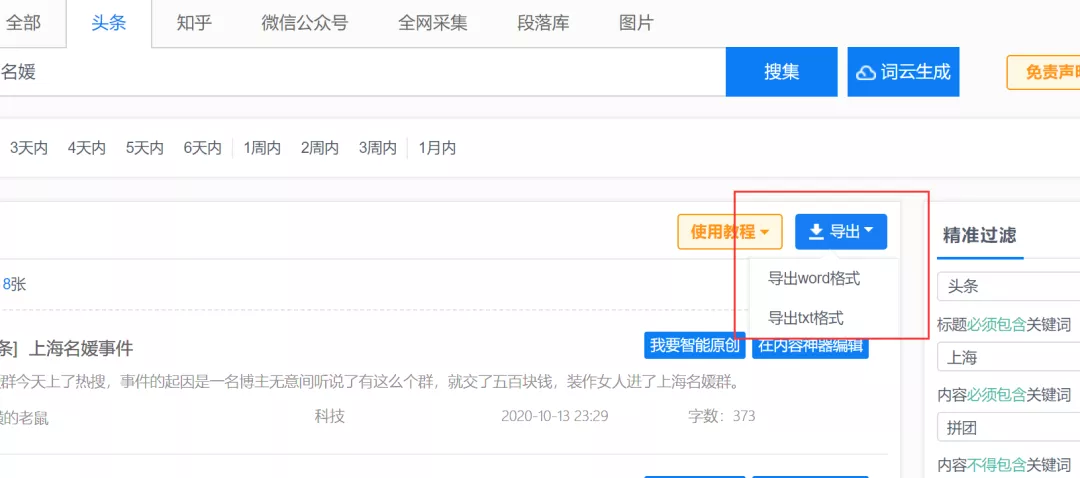Open the 全网采集 tab
This screenshot has height=478, width=1080.
pos(432,23)
